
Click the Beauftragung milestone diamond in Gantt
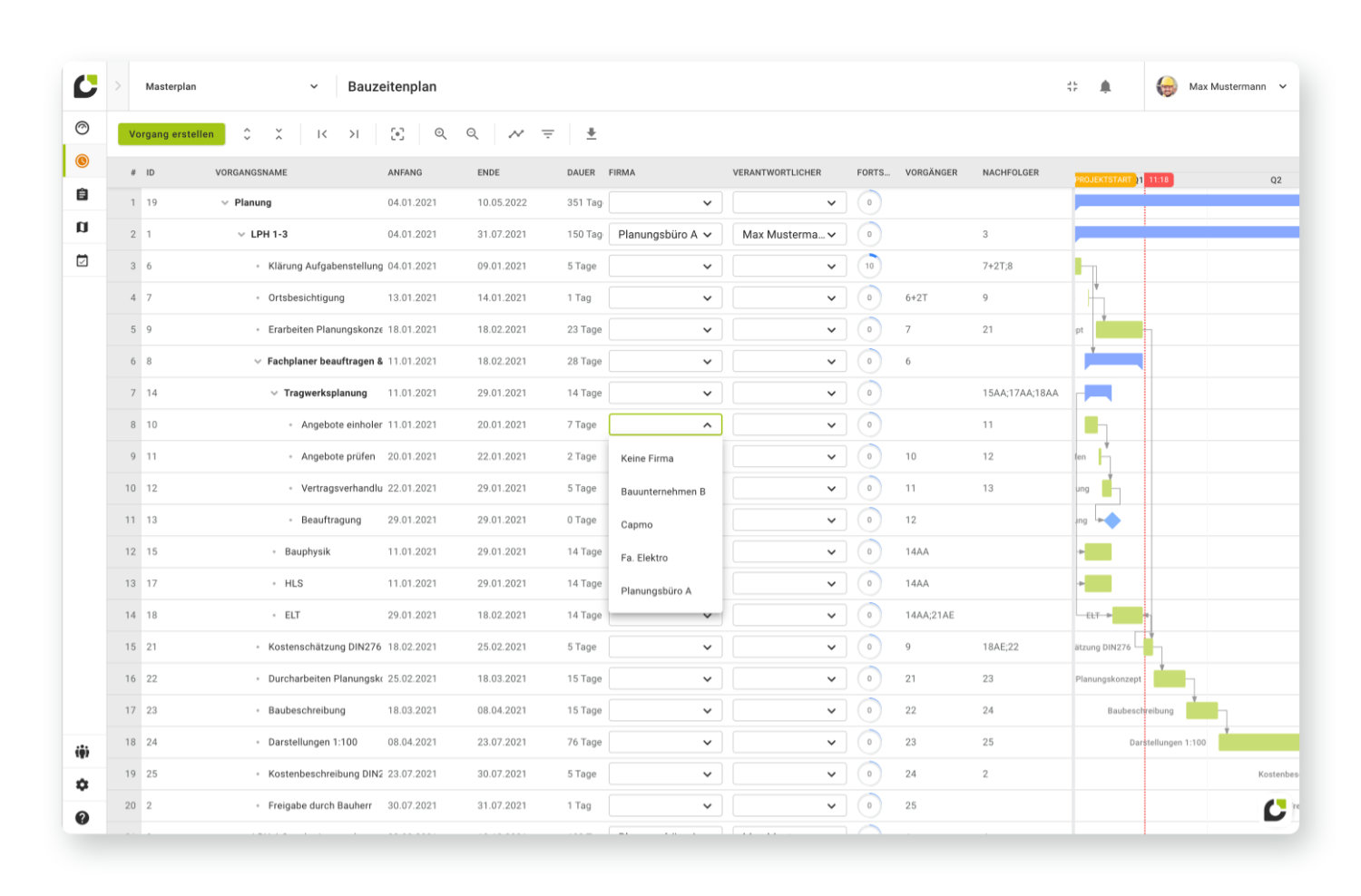1112,521
